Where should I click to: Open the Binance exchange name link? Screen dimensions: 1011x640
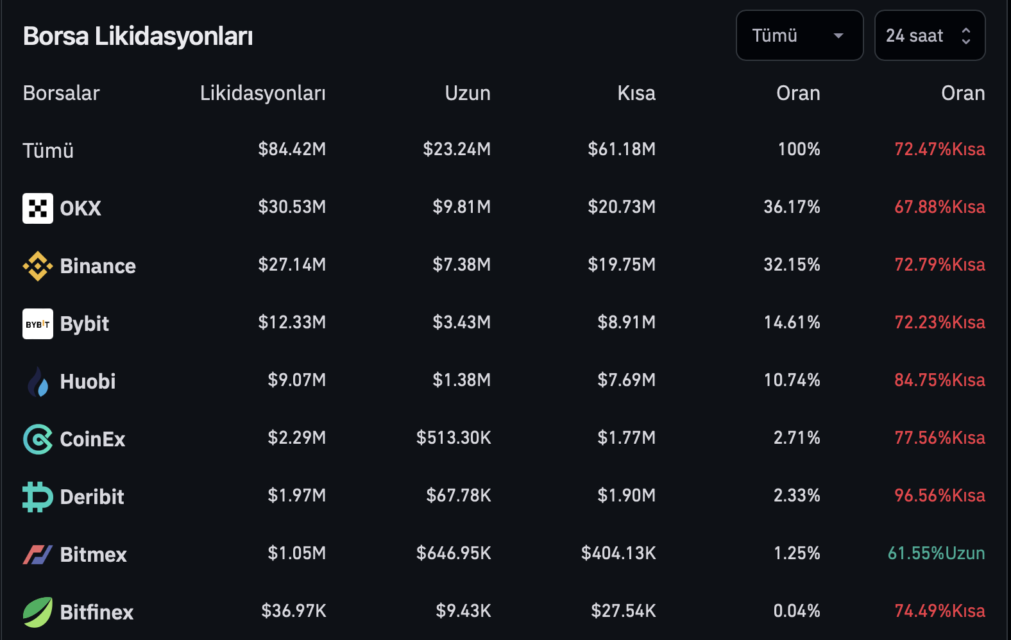click(97, 266)
